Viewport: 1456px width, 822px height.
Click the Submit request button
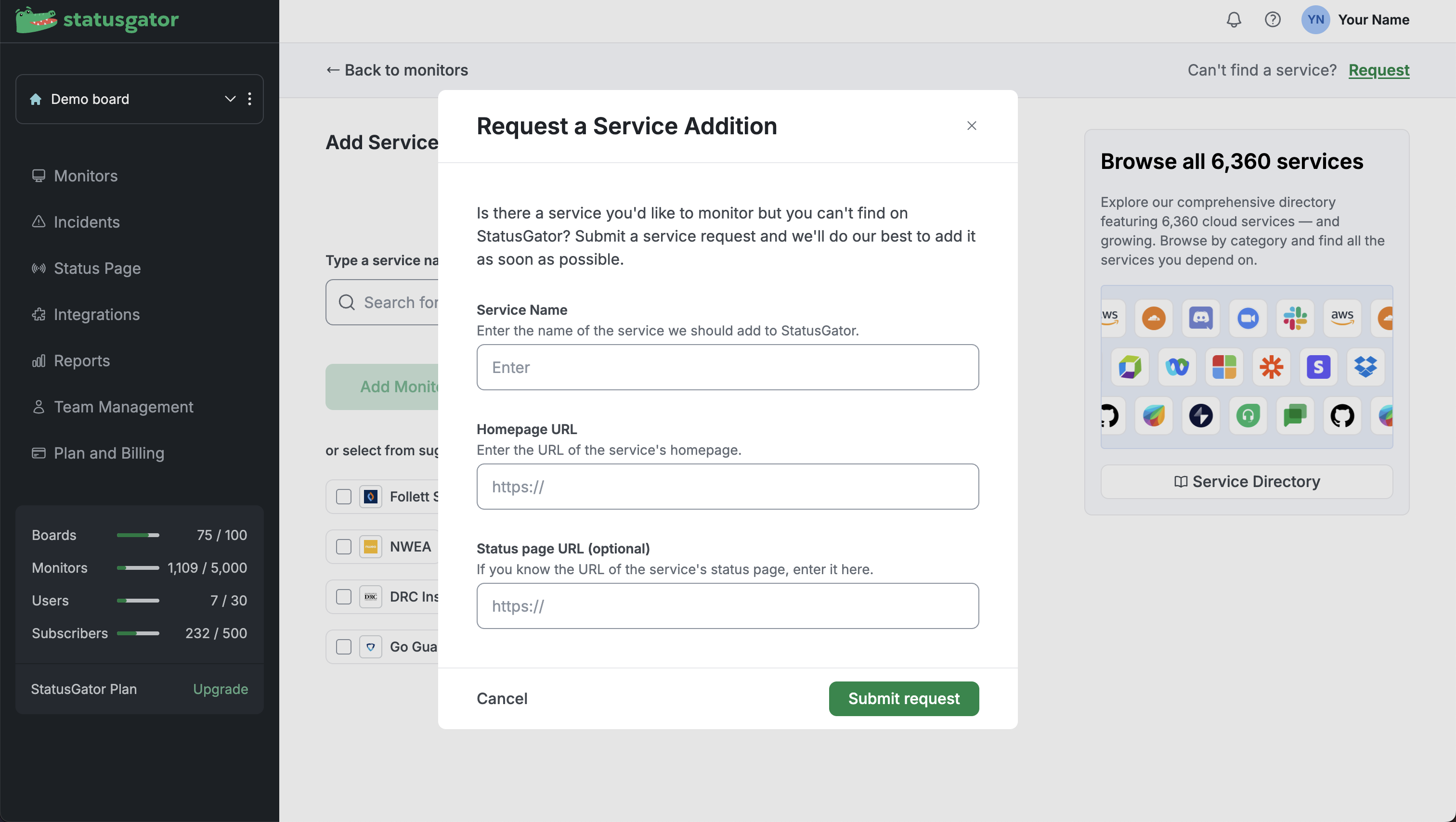pos(903,698)
